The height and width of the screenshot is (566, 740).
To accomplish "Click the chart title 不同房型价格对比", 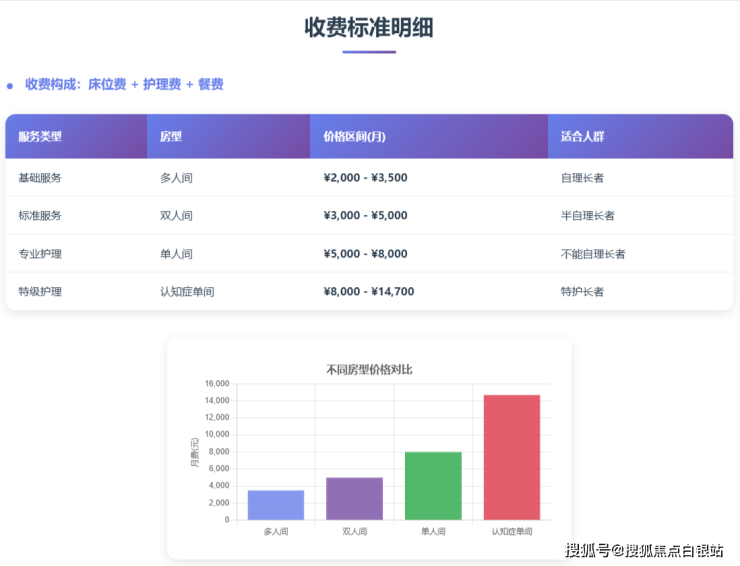I will click(x=369, y=369).
